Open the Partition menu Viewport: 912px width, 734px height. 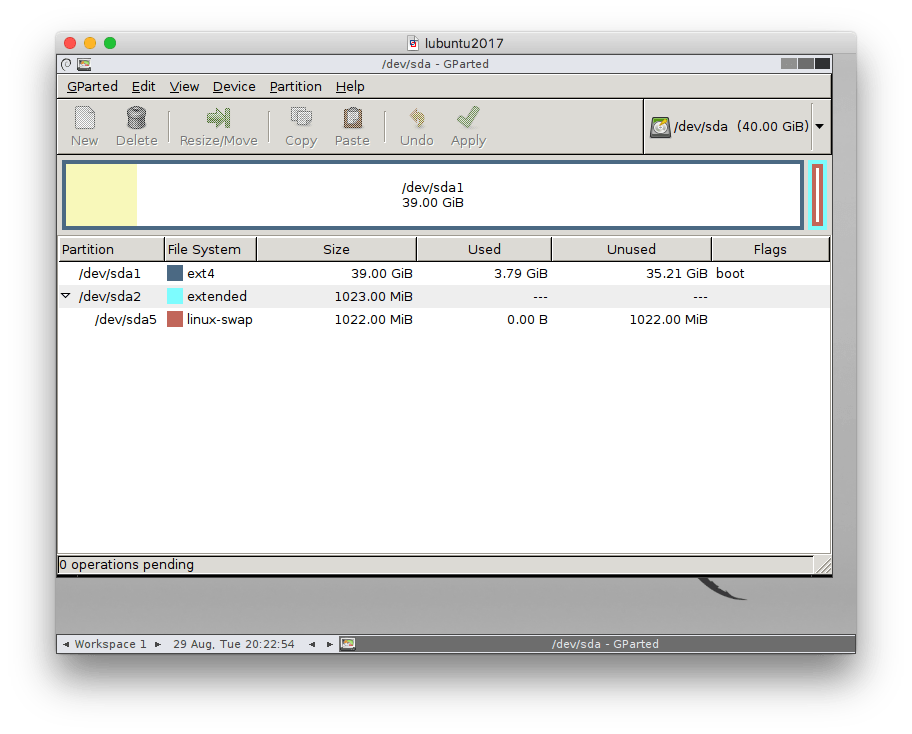[x=295, y=87]
